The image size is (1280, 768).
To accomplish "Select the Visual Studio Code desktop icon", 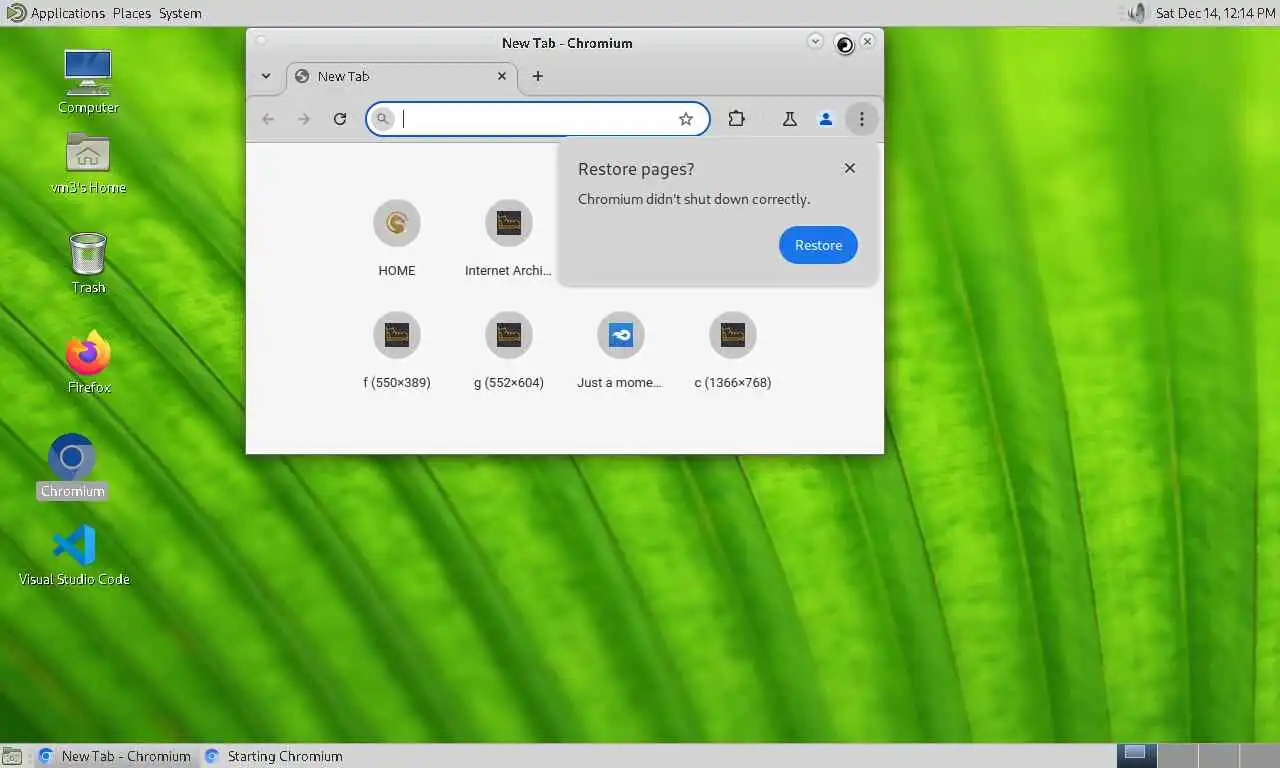I will click(74, 555).
